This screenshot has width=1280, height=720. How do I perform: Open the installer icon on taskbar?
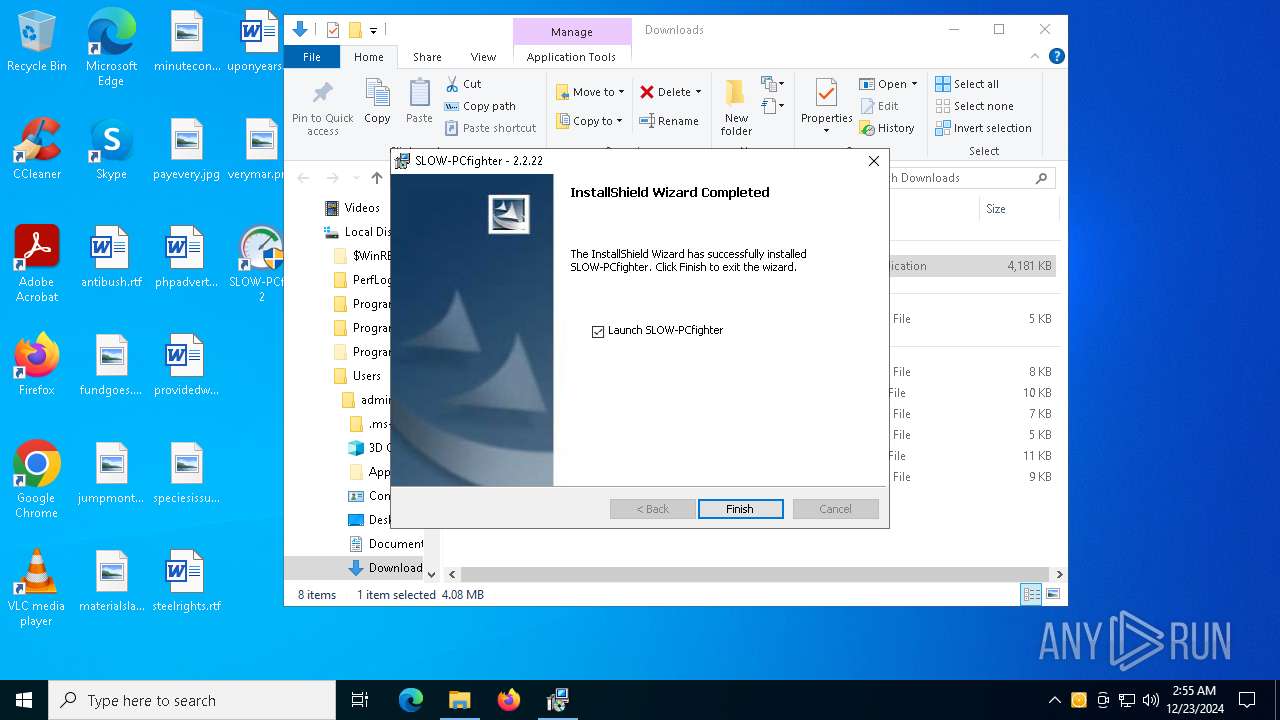(557, 700)
